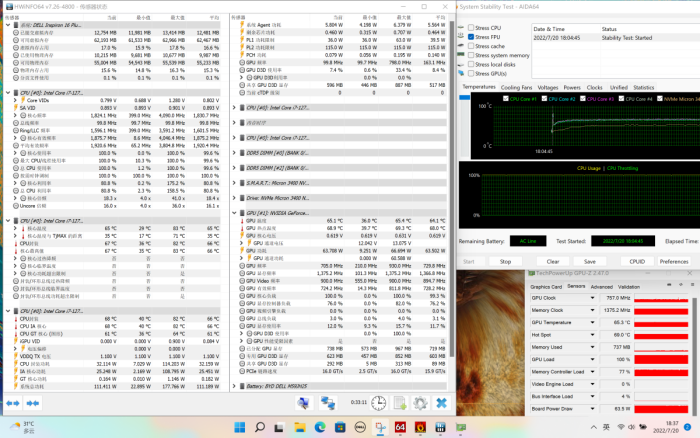Open HWiNFO sensor search monitor icon
700x438 pixels.
click(x=304, y=403)
